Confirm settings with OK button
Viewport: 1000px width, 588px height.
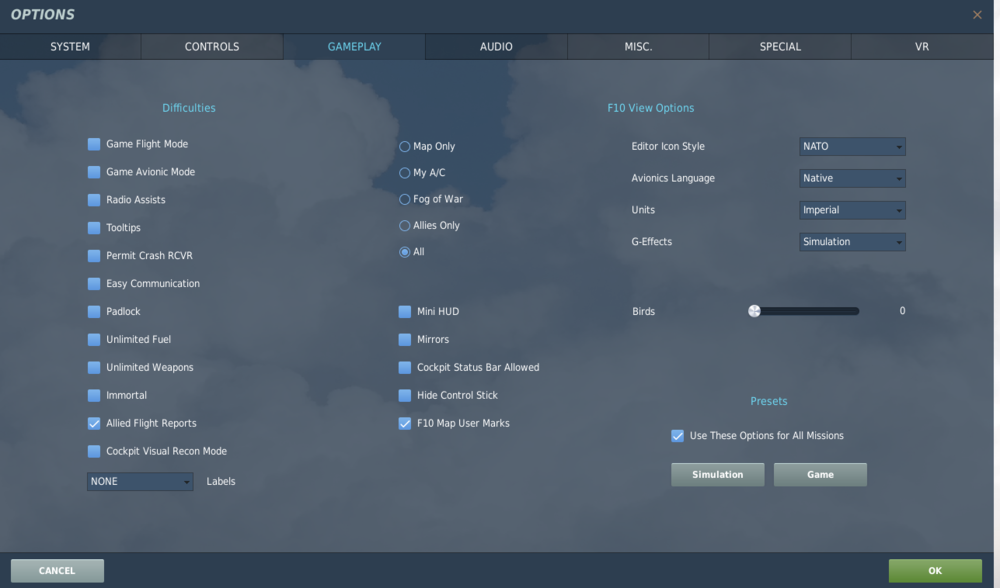(x=935, y=571)
